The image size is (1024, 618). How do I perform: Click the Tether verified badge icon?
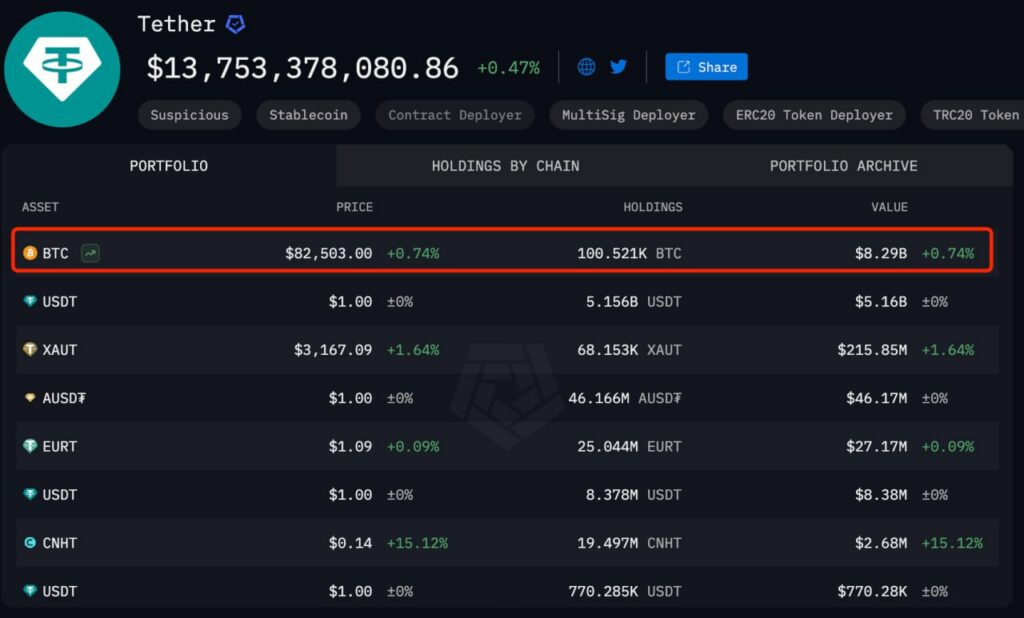pyautogui.click(x=234, y=23)
